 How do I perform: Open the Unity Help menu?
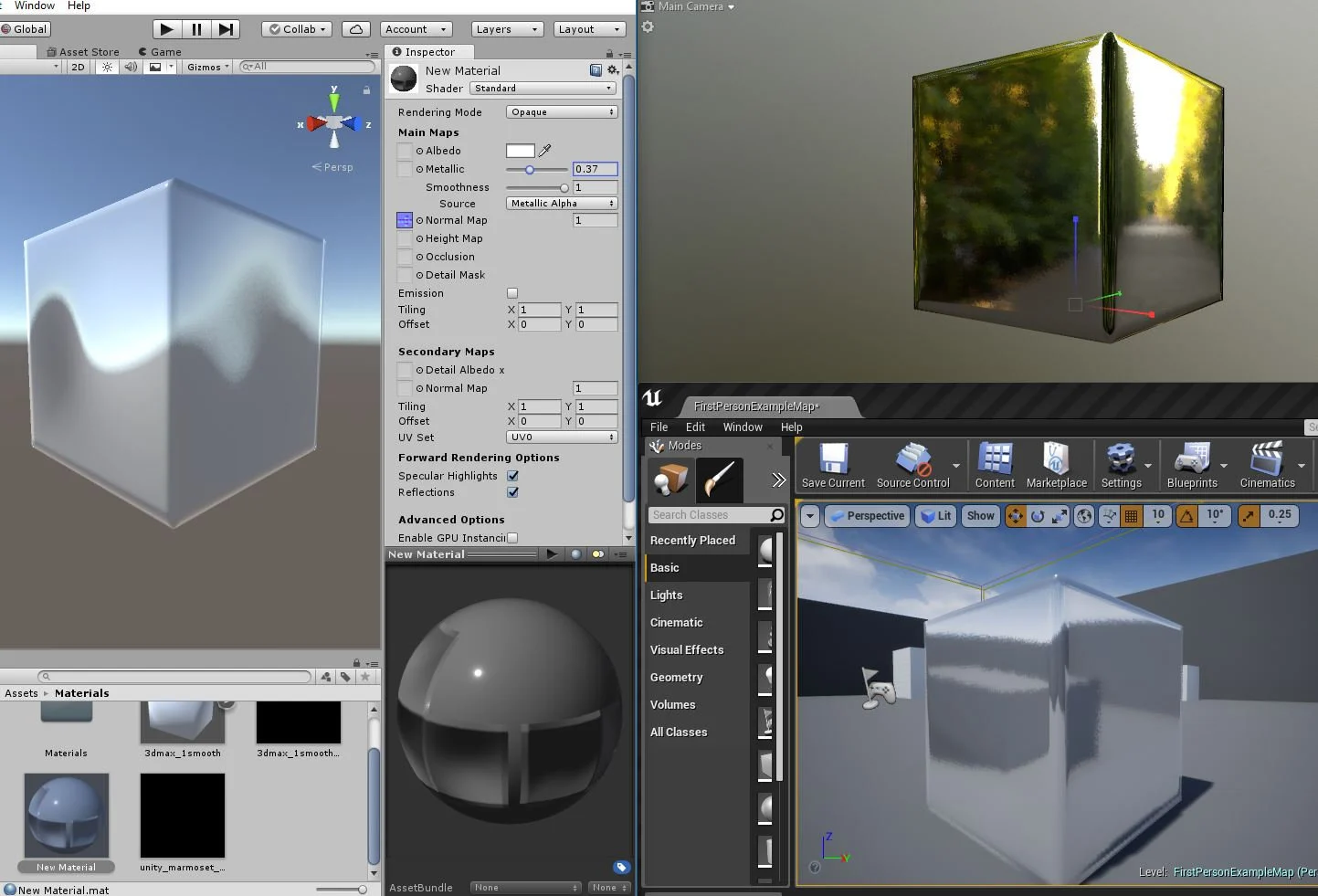click(x=79, y=5)
